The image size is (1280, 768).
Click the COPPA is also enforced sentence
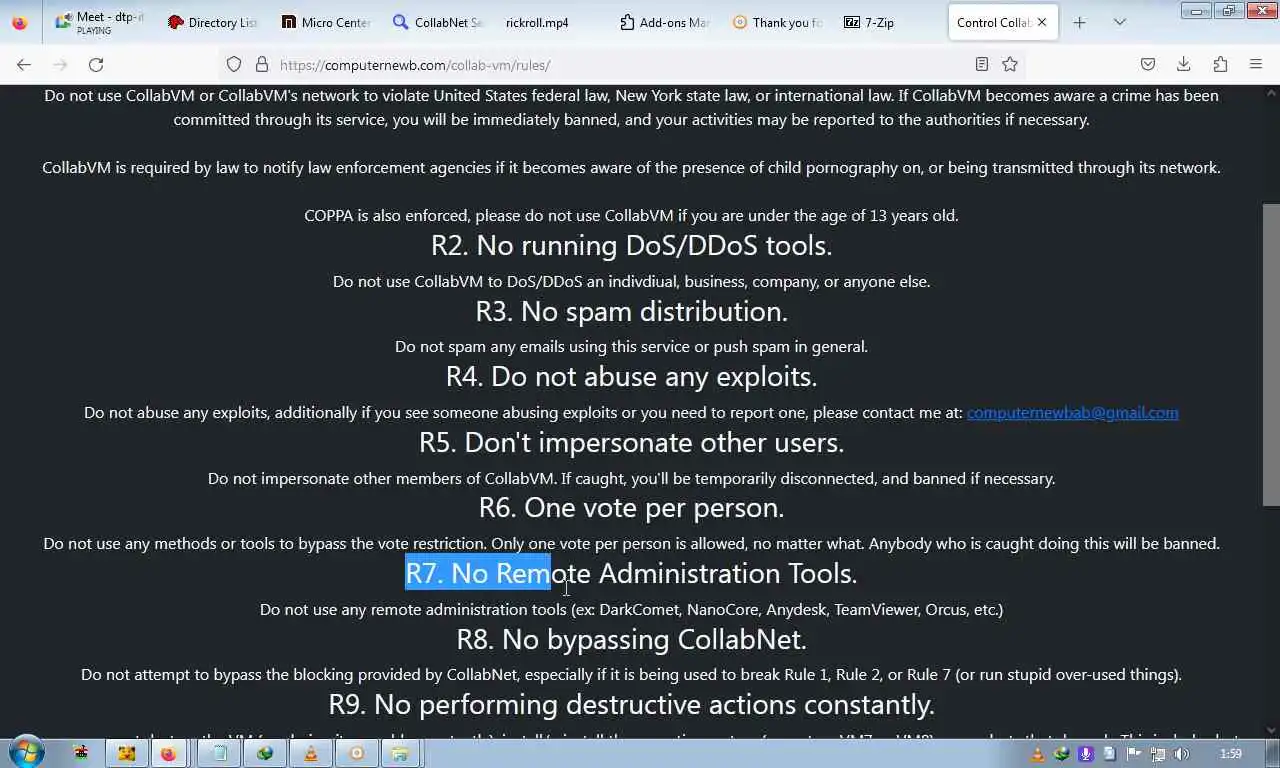click(631, 215)
